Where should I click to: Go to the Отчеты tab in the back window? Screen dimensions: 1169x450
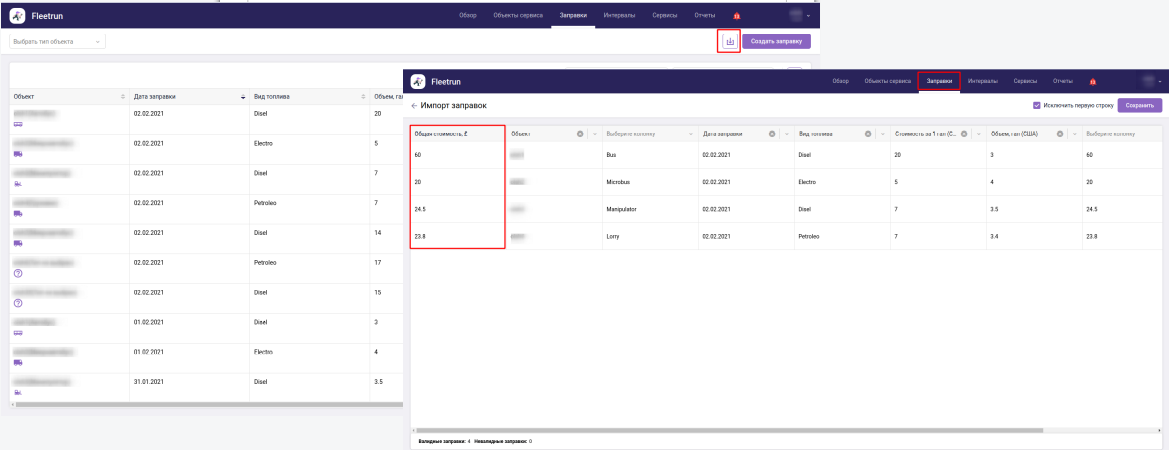coord(704,16)
